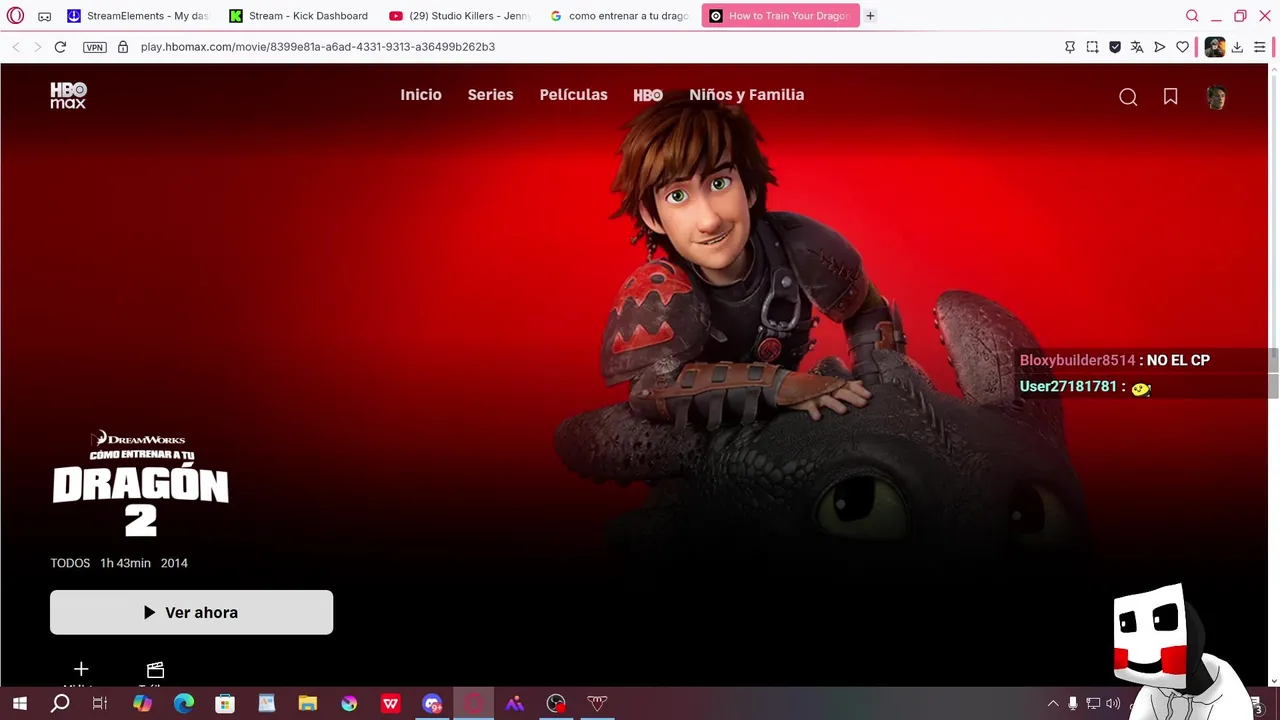
Task: Open File Explorer from the taskbar
Action: pyautogui.click(x=307, y=704)
